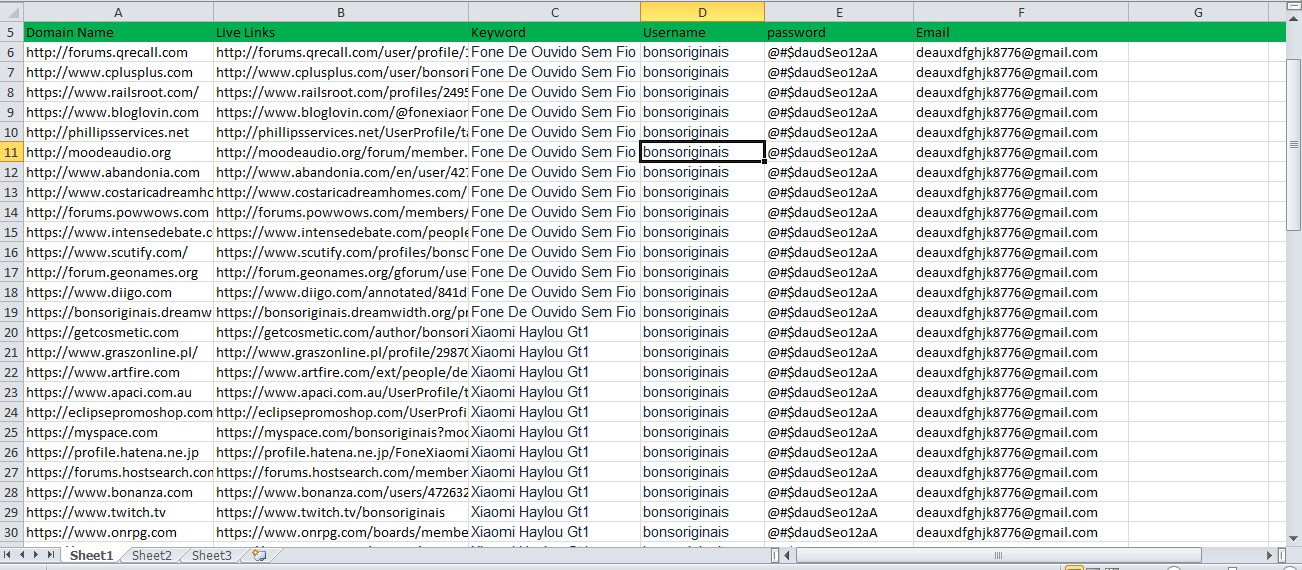Viewport: 1302px width, 570px height.
Task: Click the last sheet navigation arrow
Action: pos(51,555)
